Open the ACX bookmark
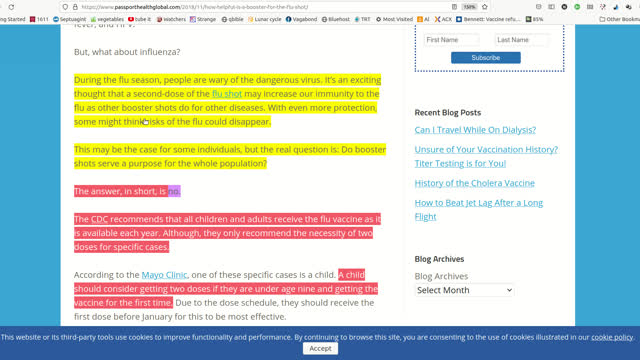The height and width of the screenshot is (360, 640). [x=443, y=19]
